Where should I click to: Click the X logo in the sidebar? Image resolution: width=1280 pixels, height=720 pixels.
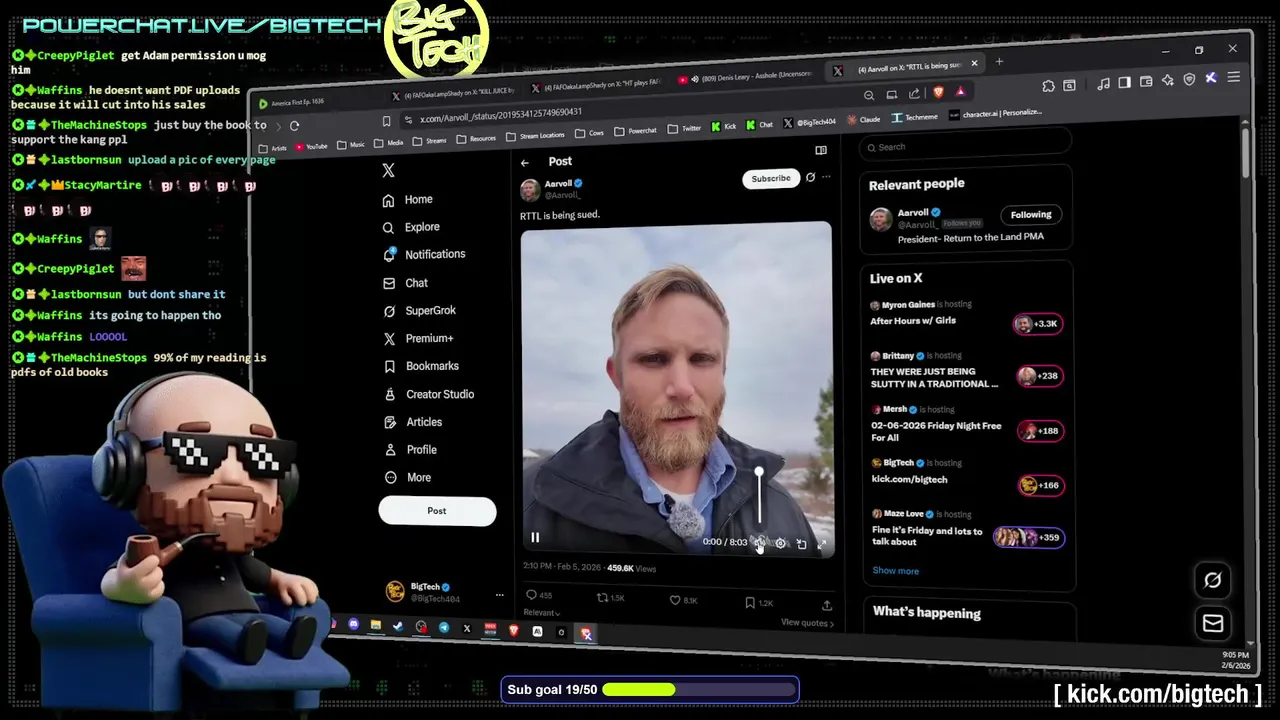(x=389, y=171)
